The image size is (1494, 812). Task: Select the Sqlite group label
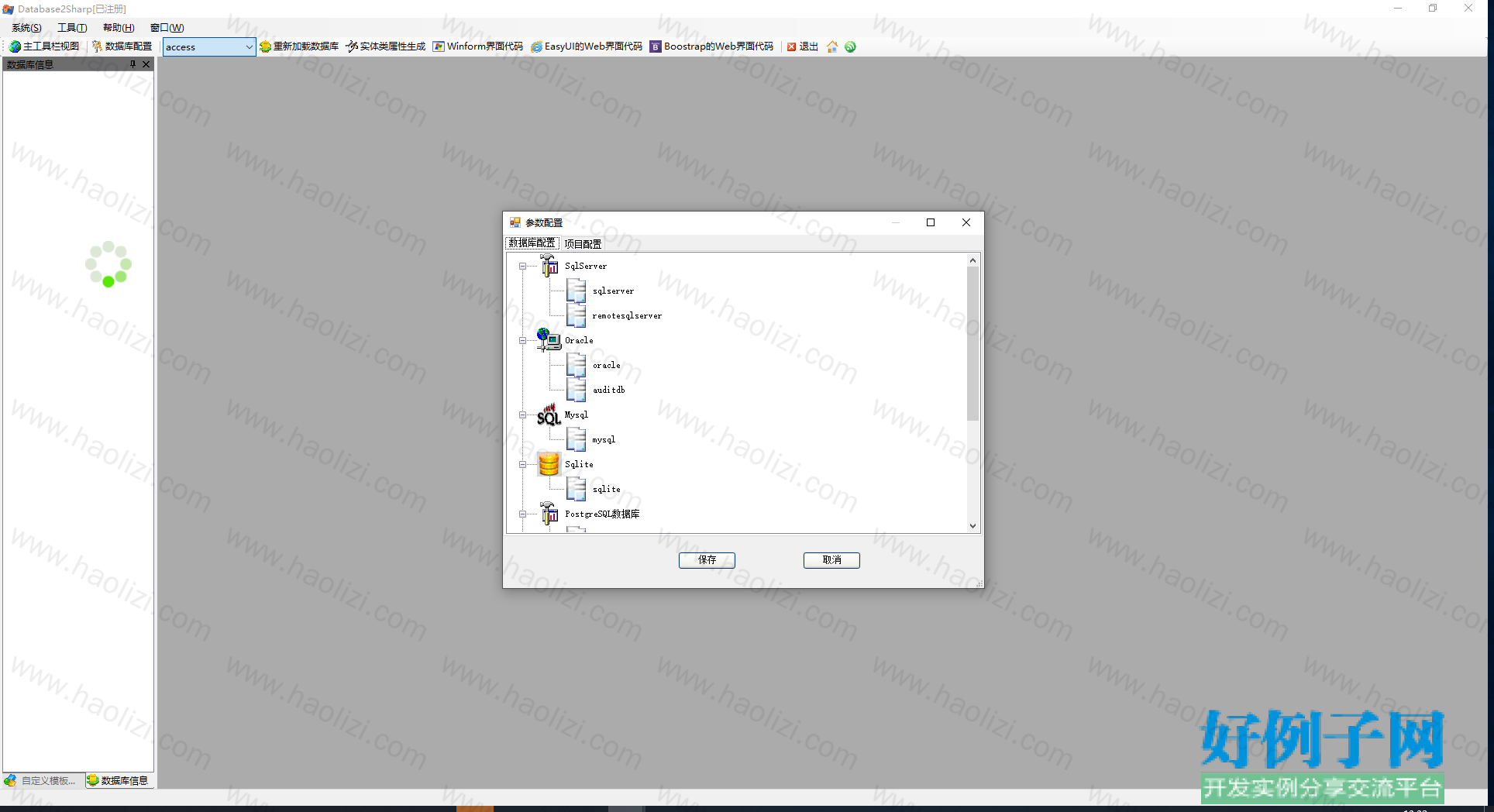coord(579,465)
